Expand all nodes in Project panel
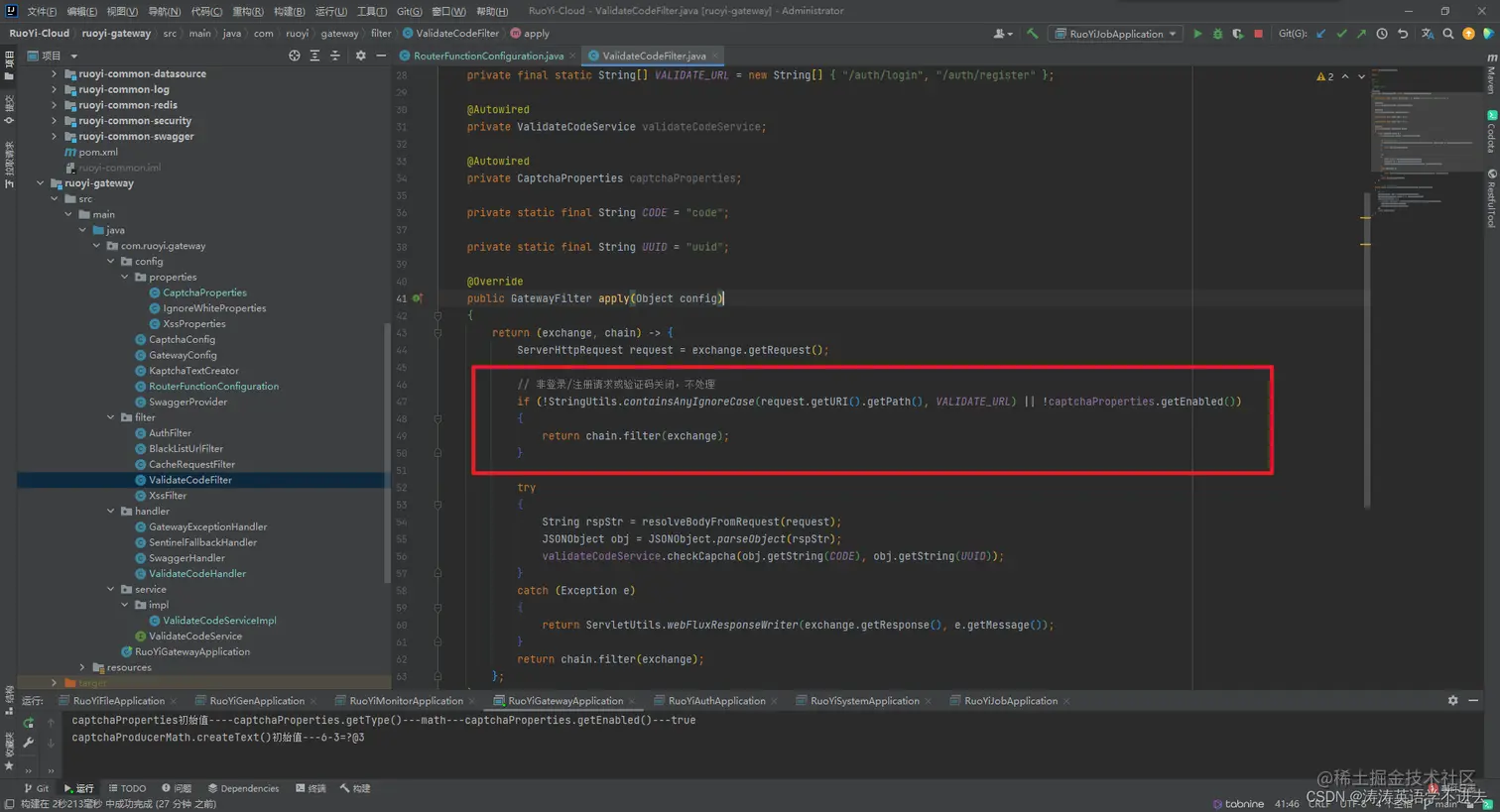Screen dimensions: 1500x812 click(314, 56)
